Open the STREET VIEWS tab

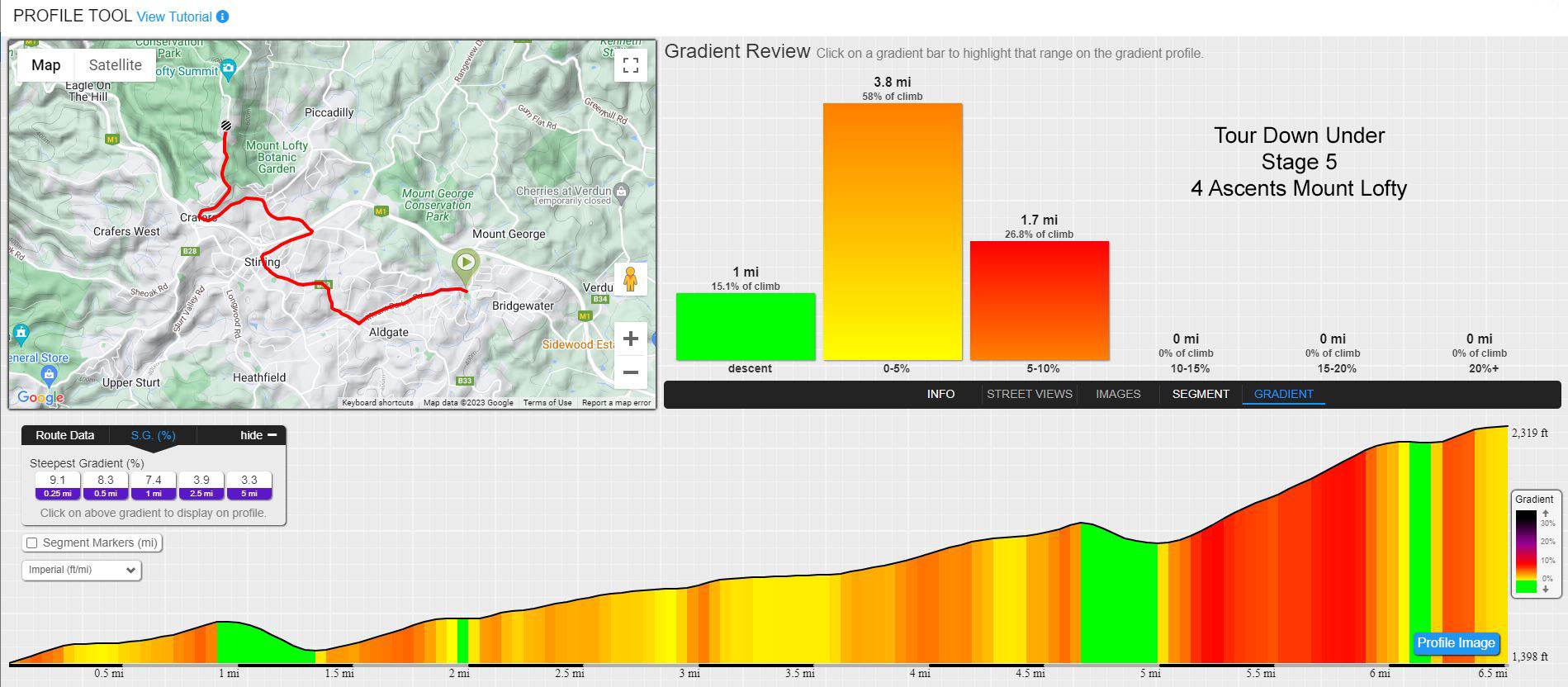point(1030,394)
